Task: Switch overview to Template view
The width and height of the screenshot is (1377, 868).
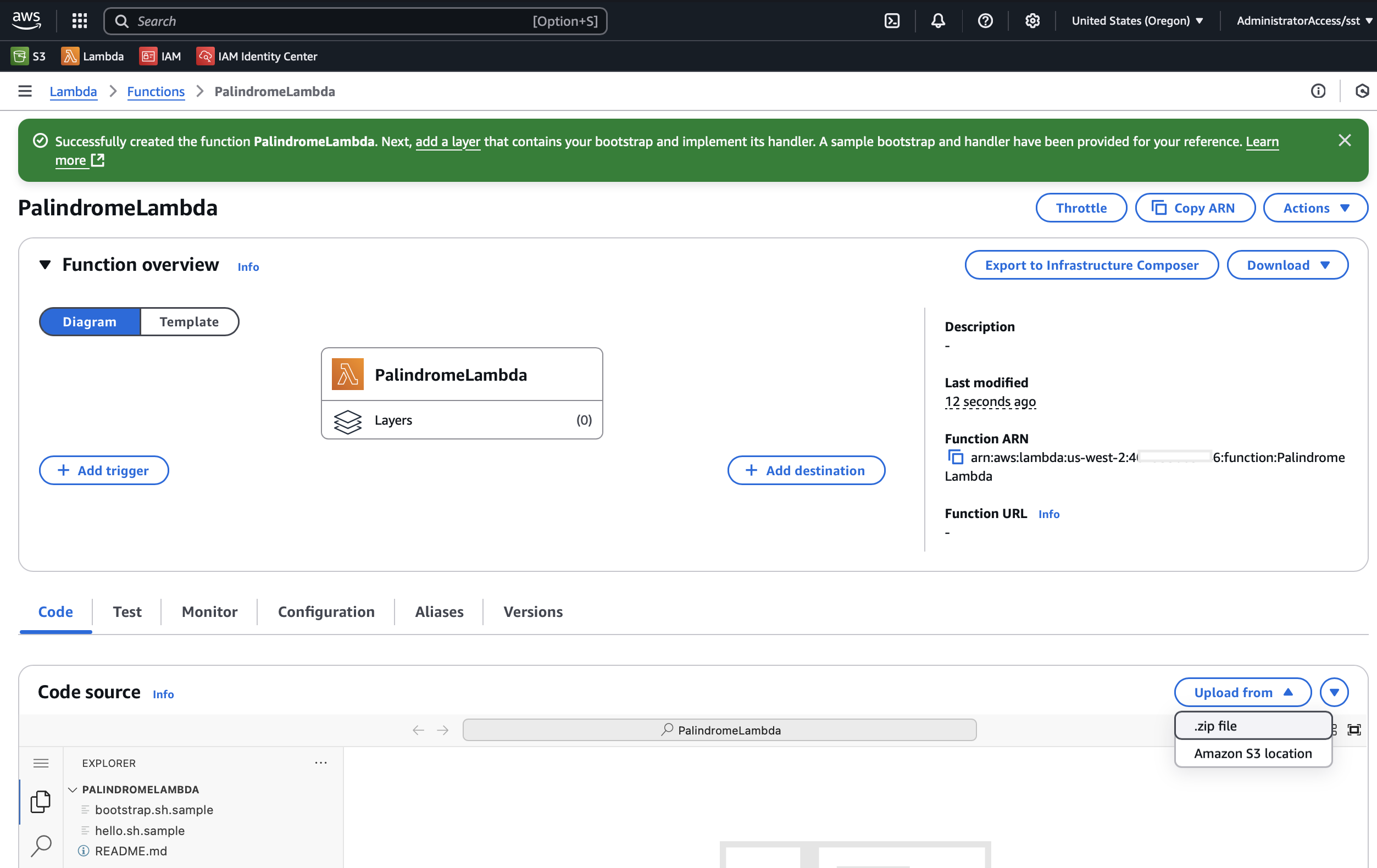Action: coord(188,321)
